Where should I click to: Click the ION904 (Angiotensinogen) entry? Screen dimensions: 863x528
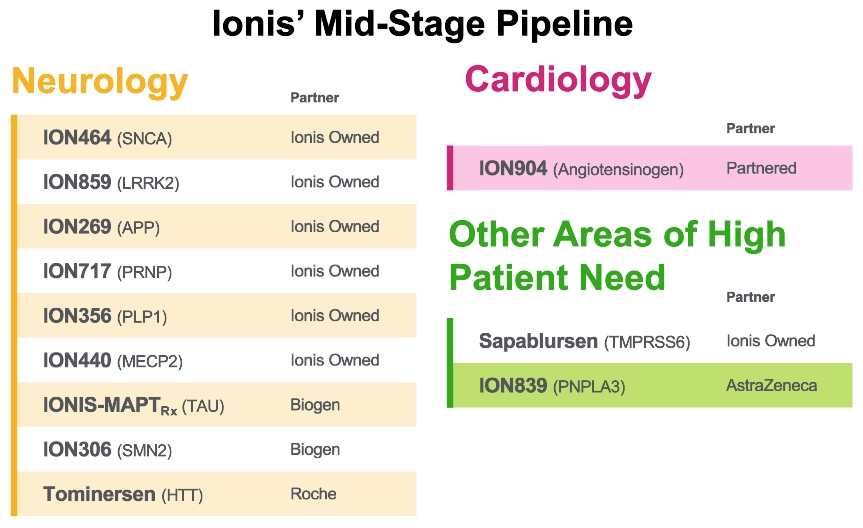(x=581, y=169)
